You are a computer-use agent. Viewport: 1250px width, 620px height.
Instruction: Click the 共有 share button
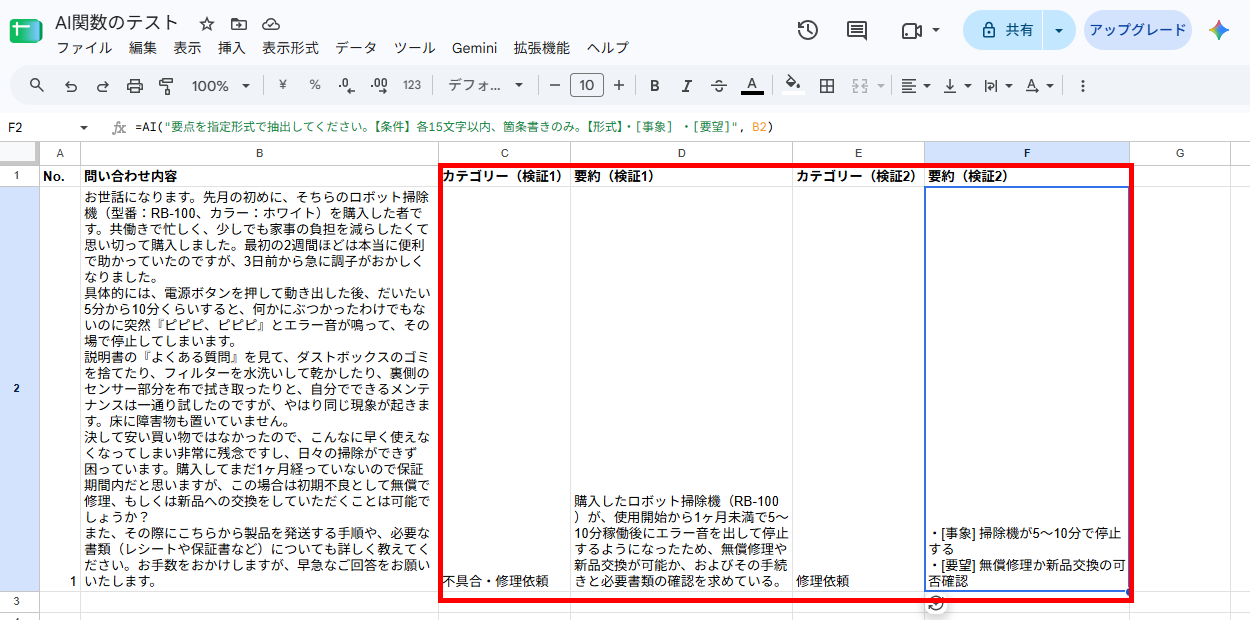pyautogui.click(x=1004, y=30)
